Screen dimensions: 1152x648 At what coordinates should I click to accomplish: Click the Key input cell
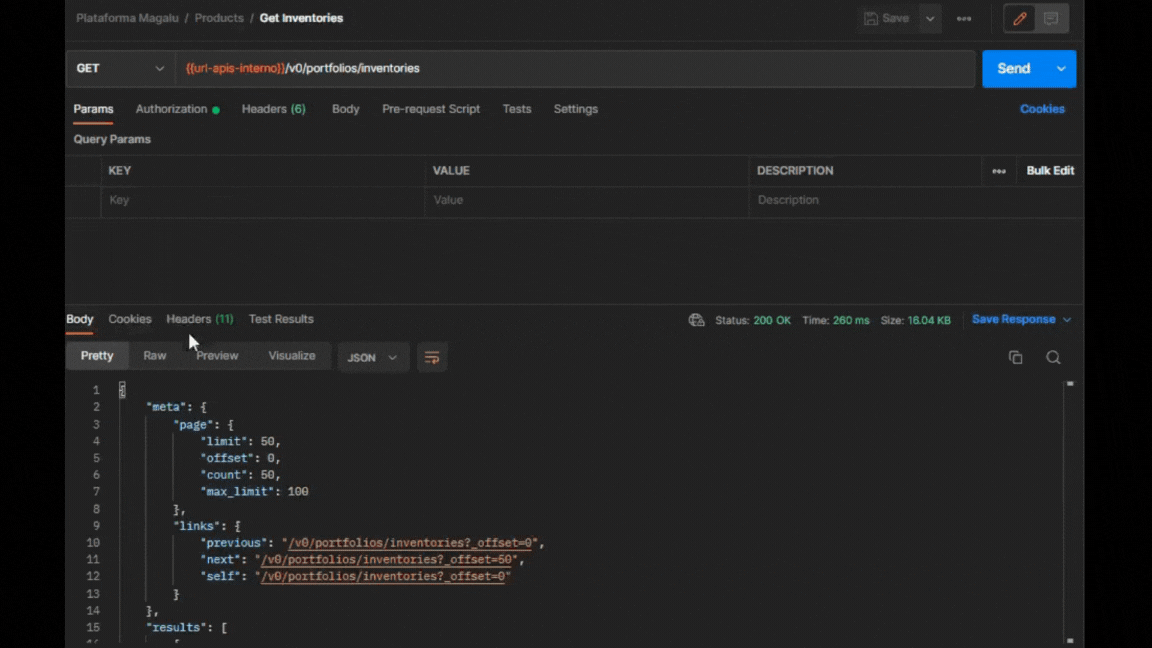coord(262,200)
